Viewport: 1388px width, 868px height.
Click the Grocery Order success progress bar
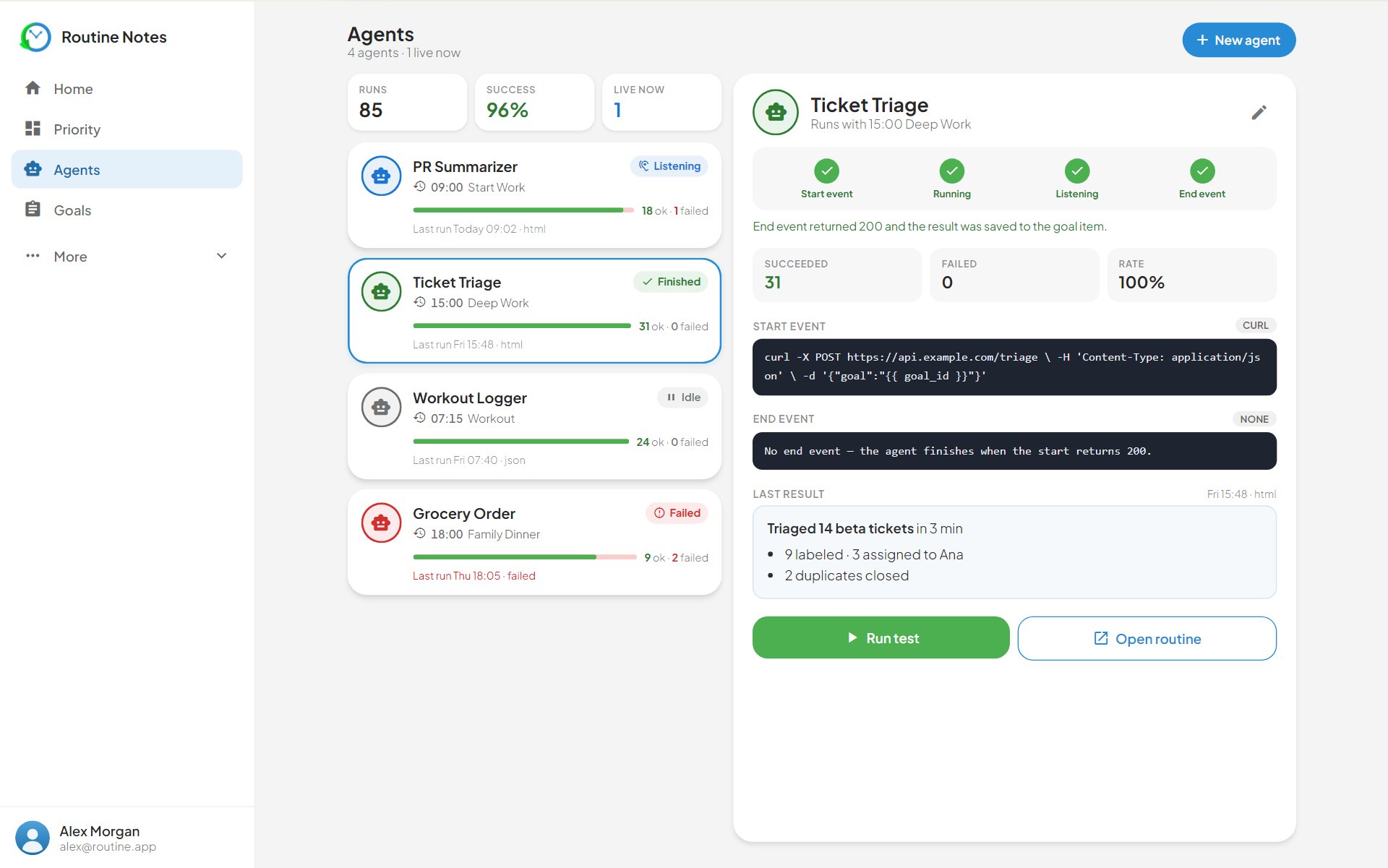(524, 557)
